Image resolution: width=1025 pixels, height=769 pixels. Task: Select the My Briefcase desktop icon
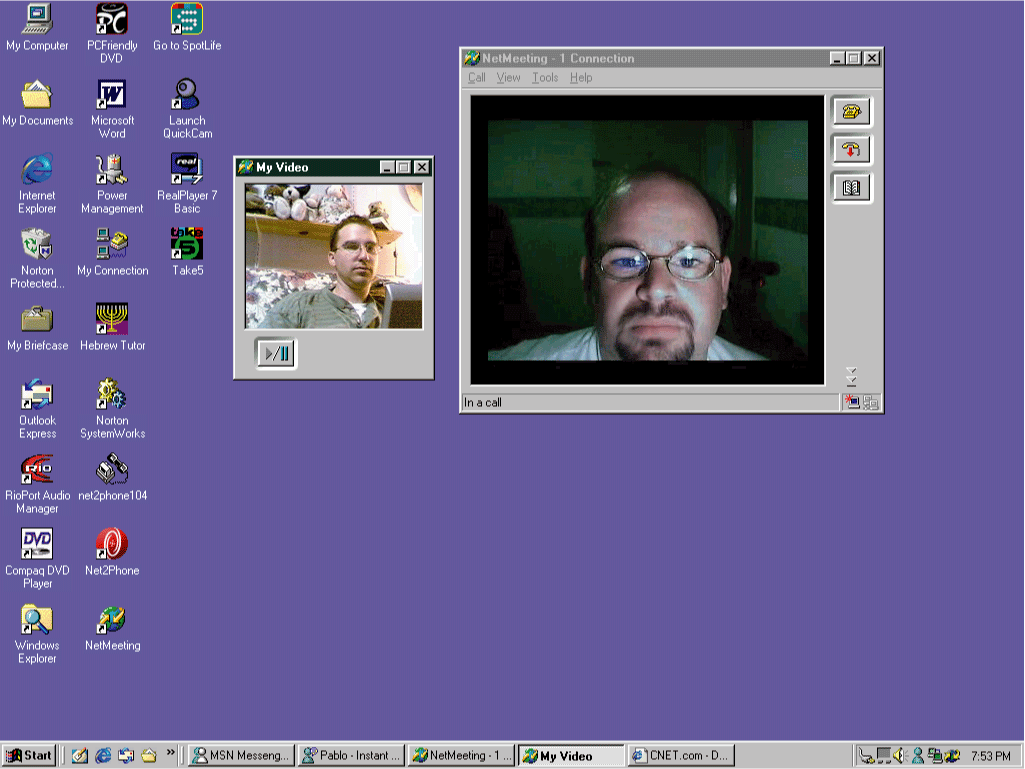click(37, 327)
